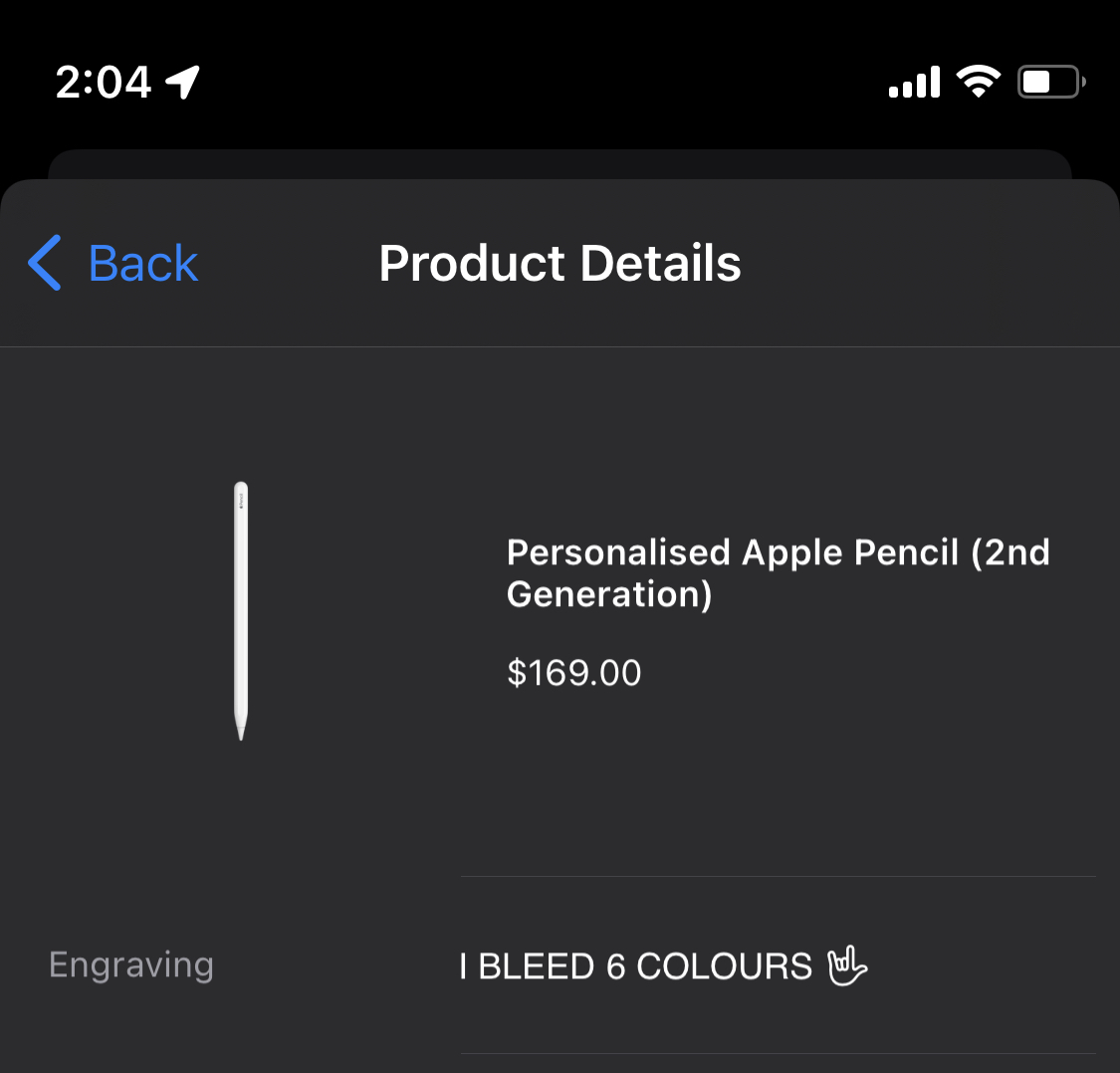Tap the word "Generation)" on second title line
Screen dimensions: 1120x1073
click(x=609, y=594)
